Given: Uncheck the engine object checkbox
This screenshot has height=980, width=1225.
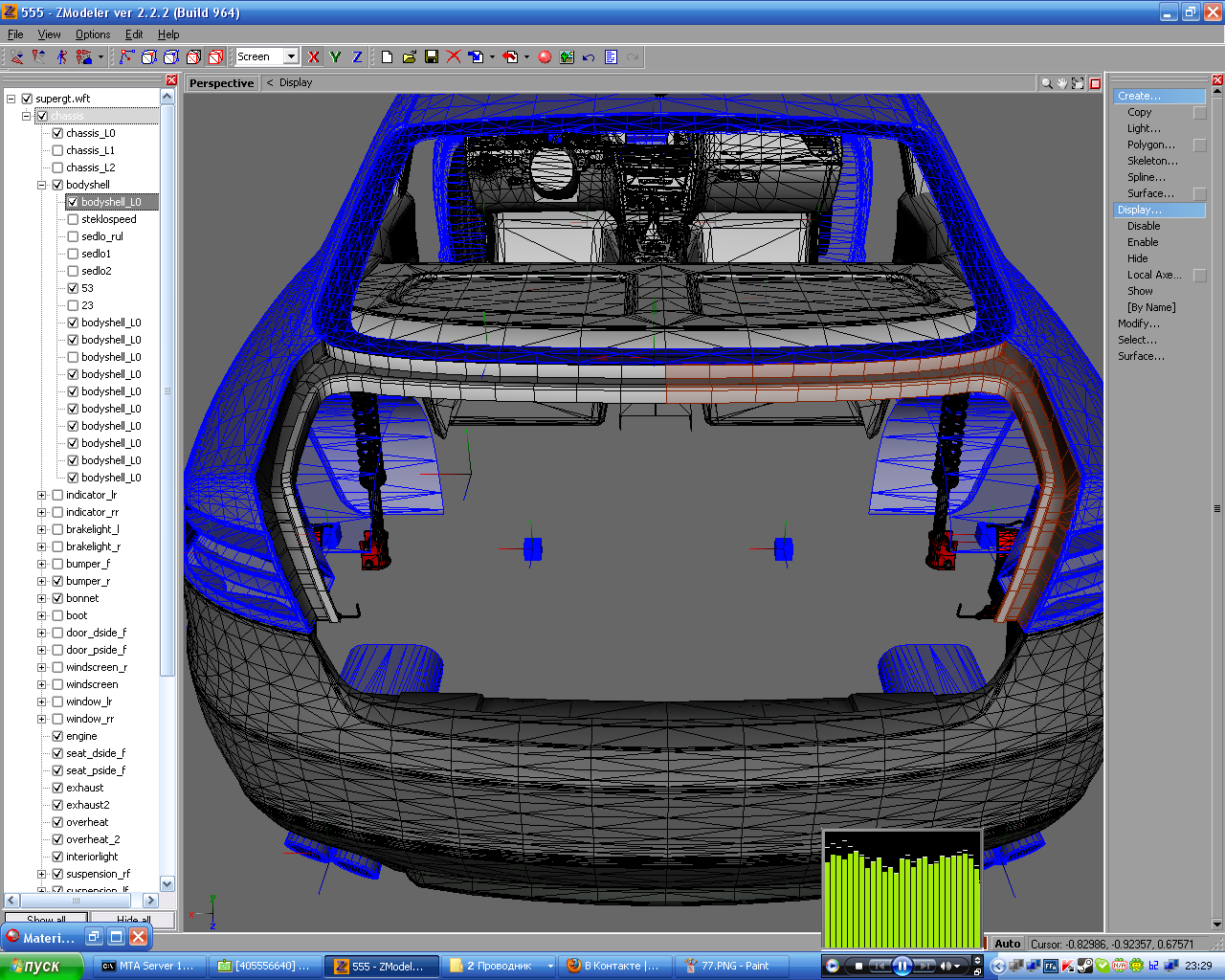Looking at the screenshot, I should tap(57, 736).
